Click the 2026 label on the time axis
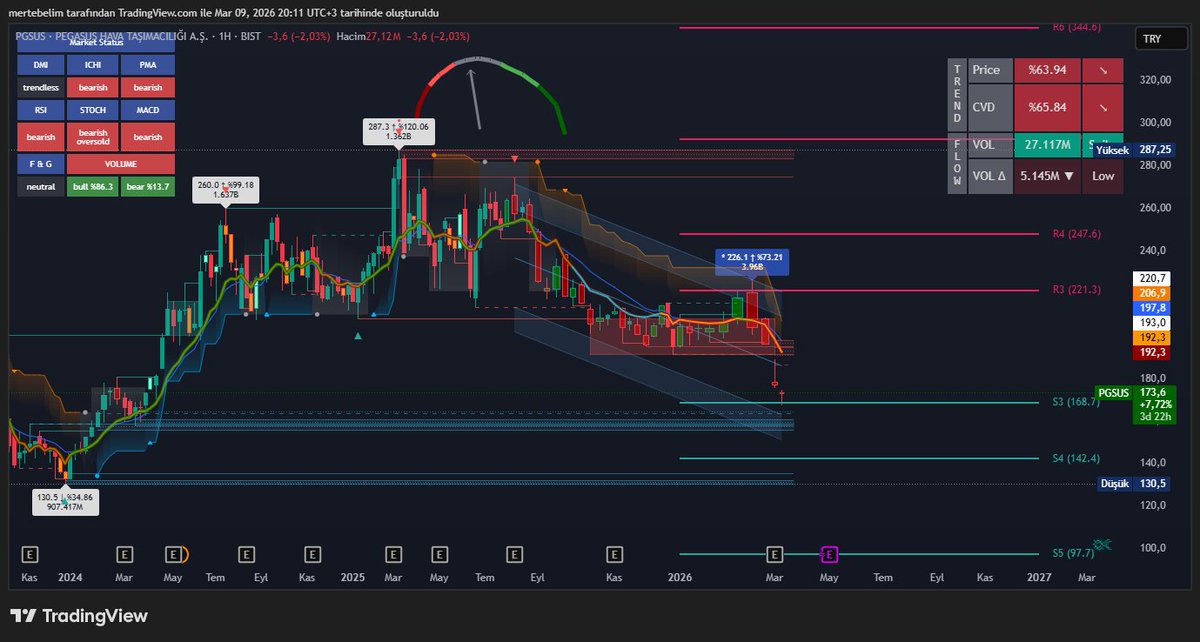1200x642 pixels. (x=679, y=577)
